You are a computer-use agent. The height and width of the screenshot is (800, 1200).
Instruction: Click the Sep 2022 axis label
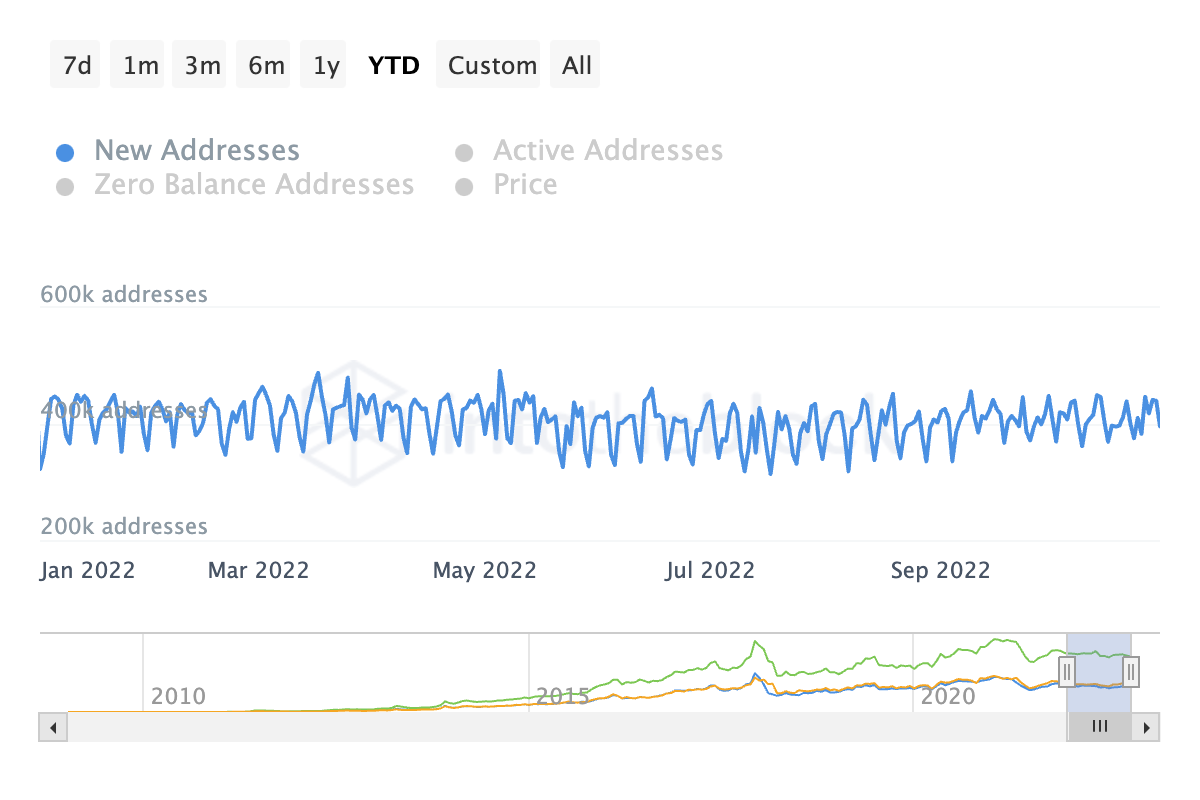[940, 571]
